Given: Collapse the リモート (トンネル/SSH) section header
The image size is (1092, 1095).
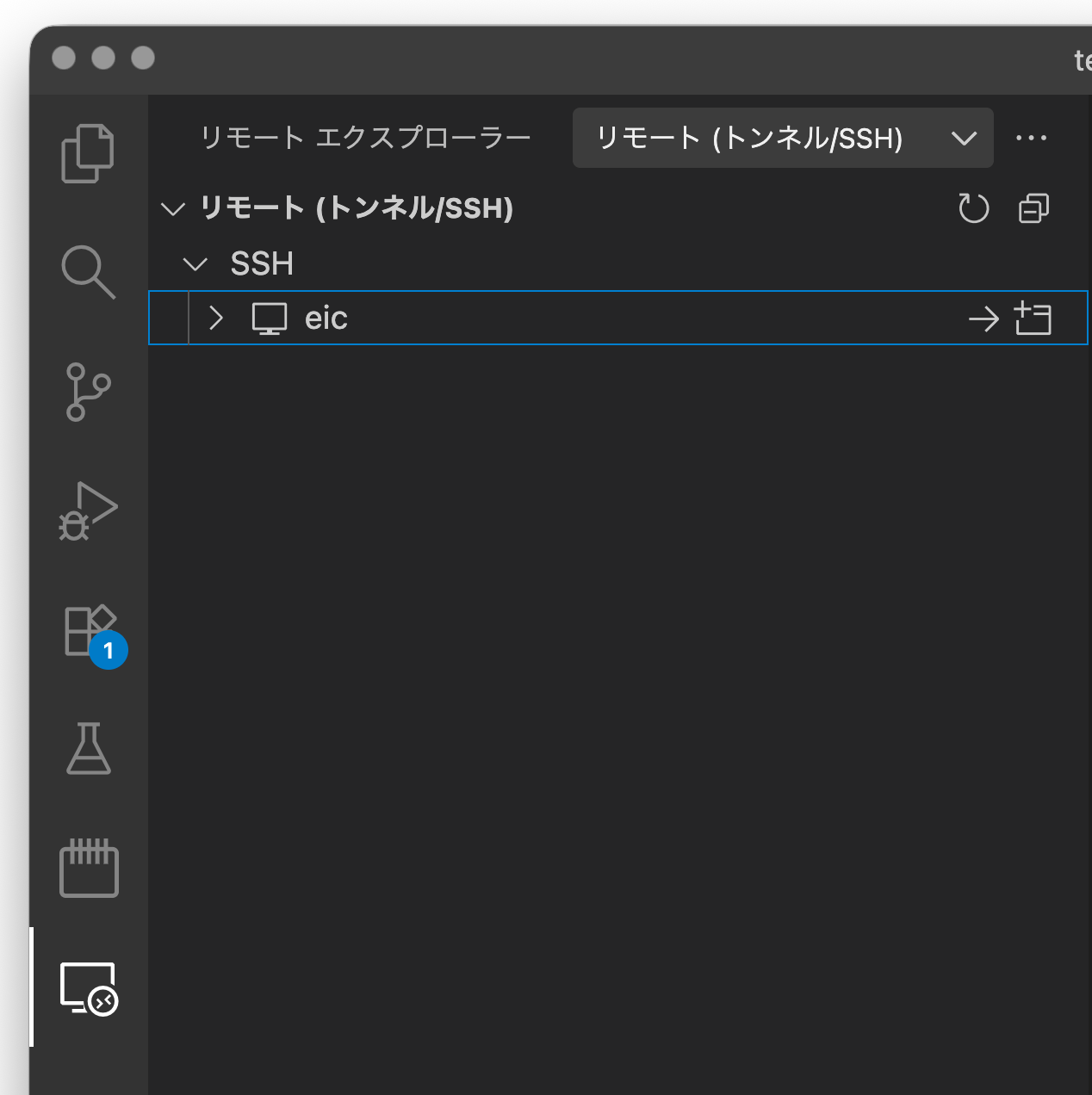Looking at the screenshot, I should click(173, 209).
